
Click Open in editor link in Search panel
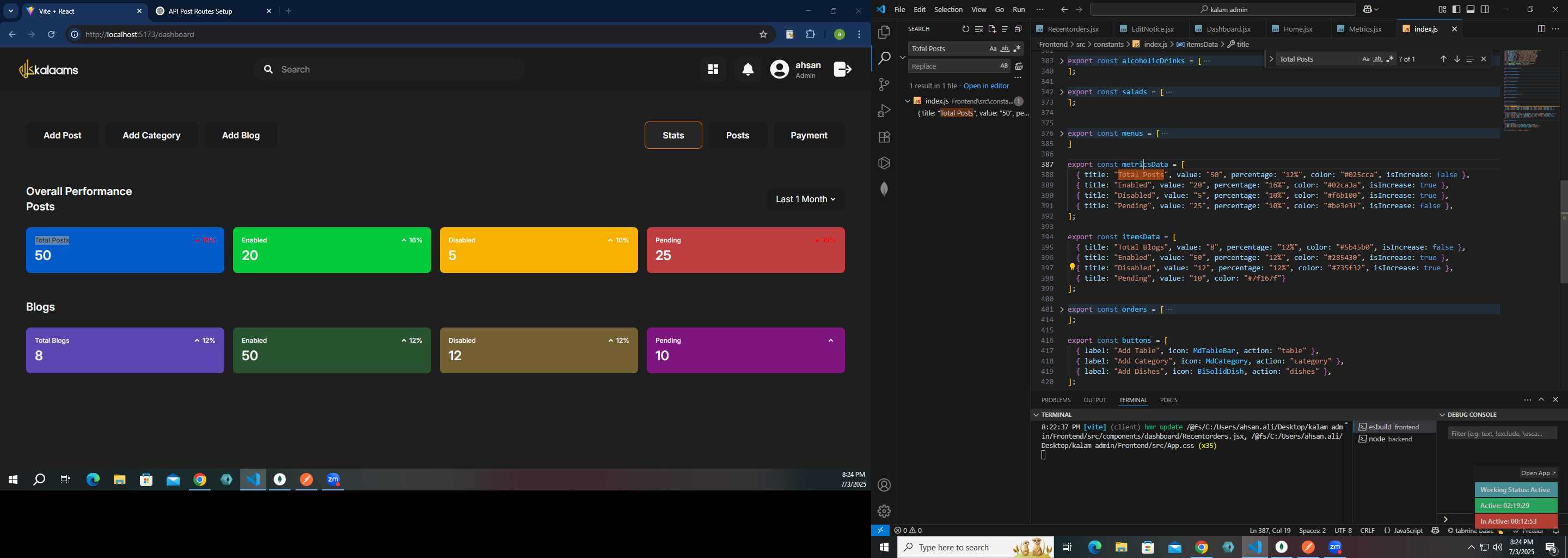[x=986, y=86]
